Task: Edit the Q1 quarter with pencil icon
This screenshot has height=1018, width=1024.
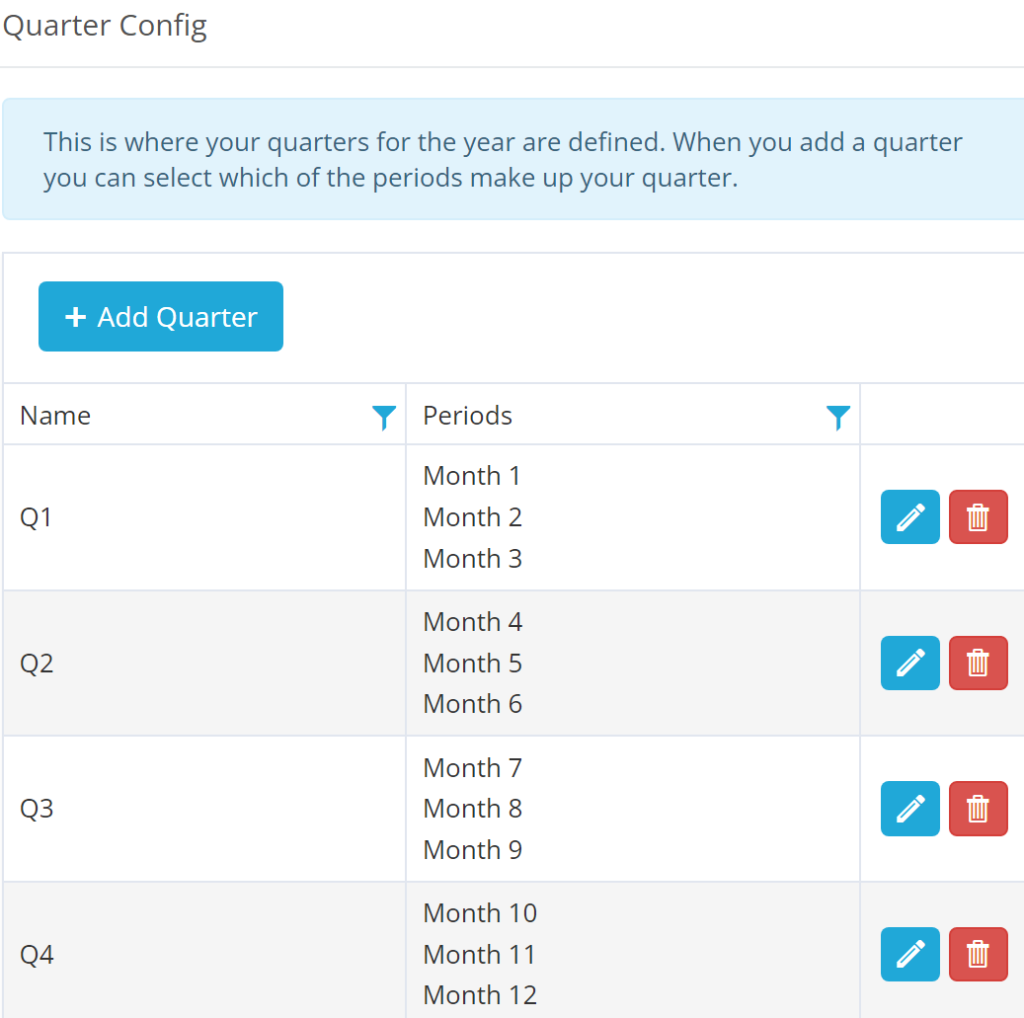Action: pyautogui.click(x=910, y=517)
